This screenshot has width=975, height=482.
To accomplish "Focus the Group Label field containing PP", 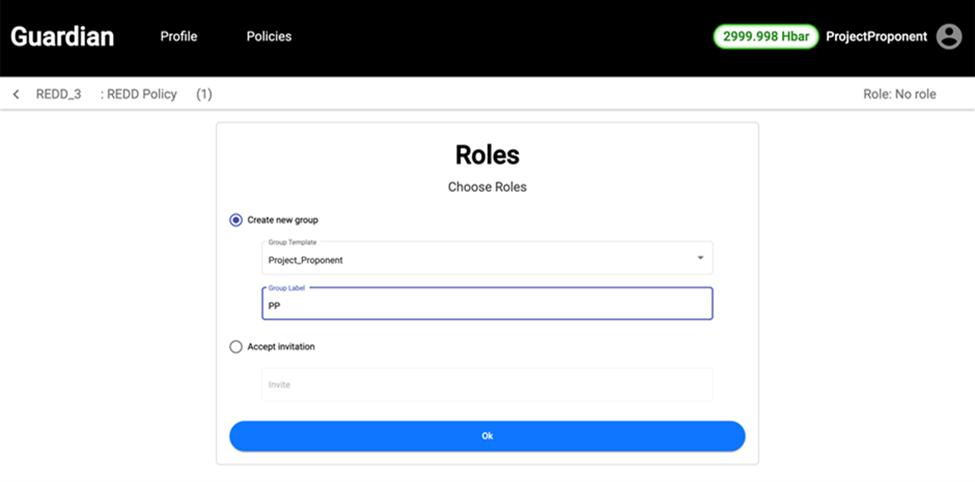I will click(x=487, y=305).
